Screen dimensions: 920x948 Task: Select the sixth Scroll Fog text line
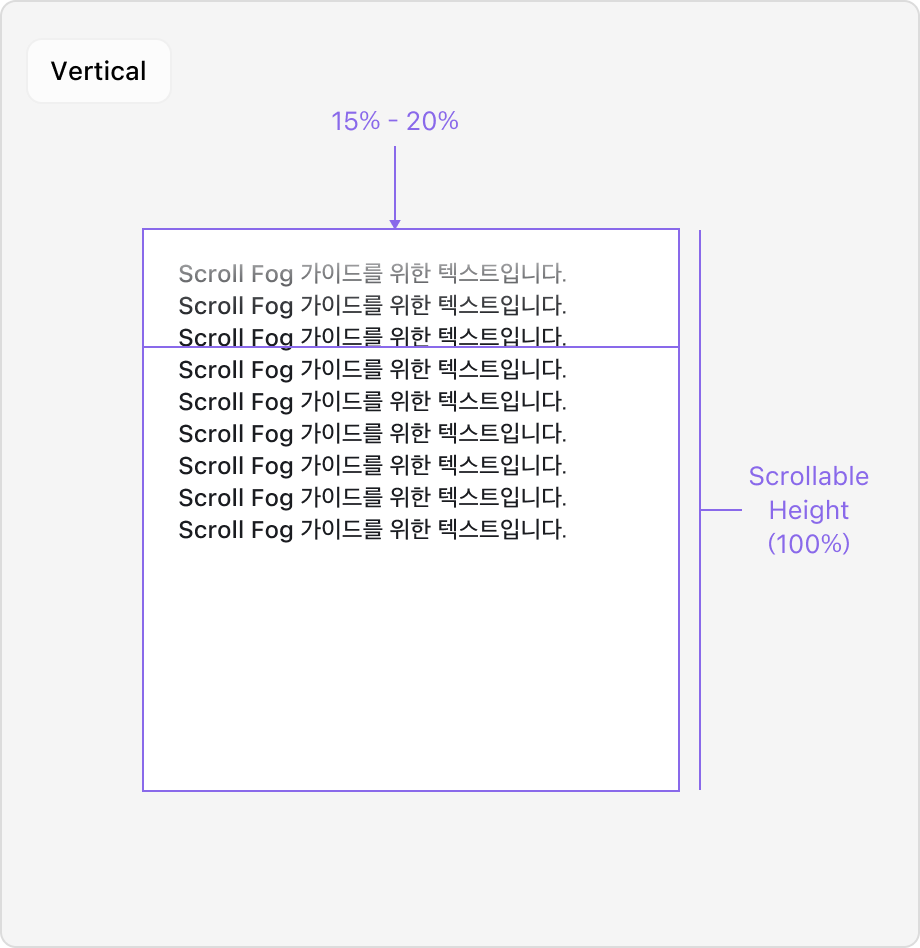372,433
